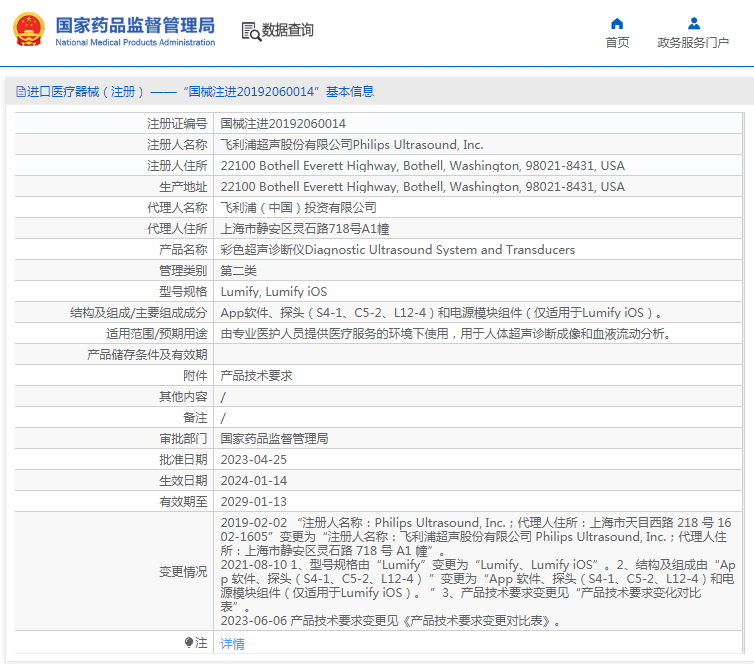Click the slash value in 其他内容 row
Viewport: 754px width, 664px height.
point(223,397)
